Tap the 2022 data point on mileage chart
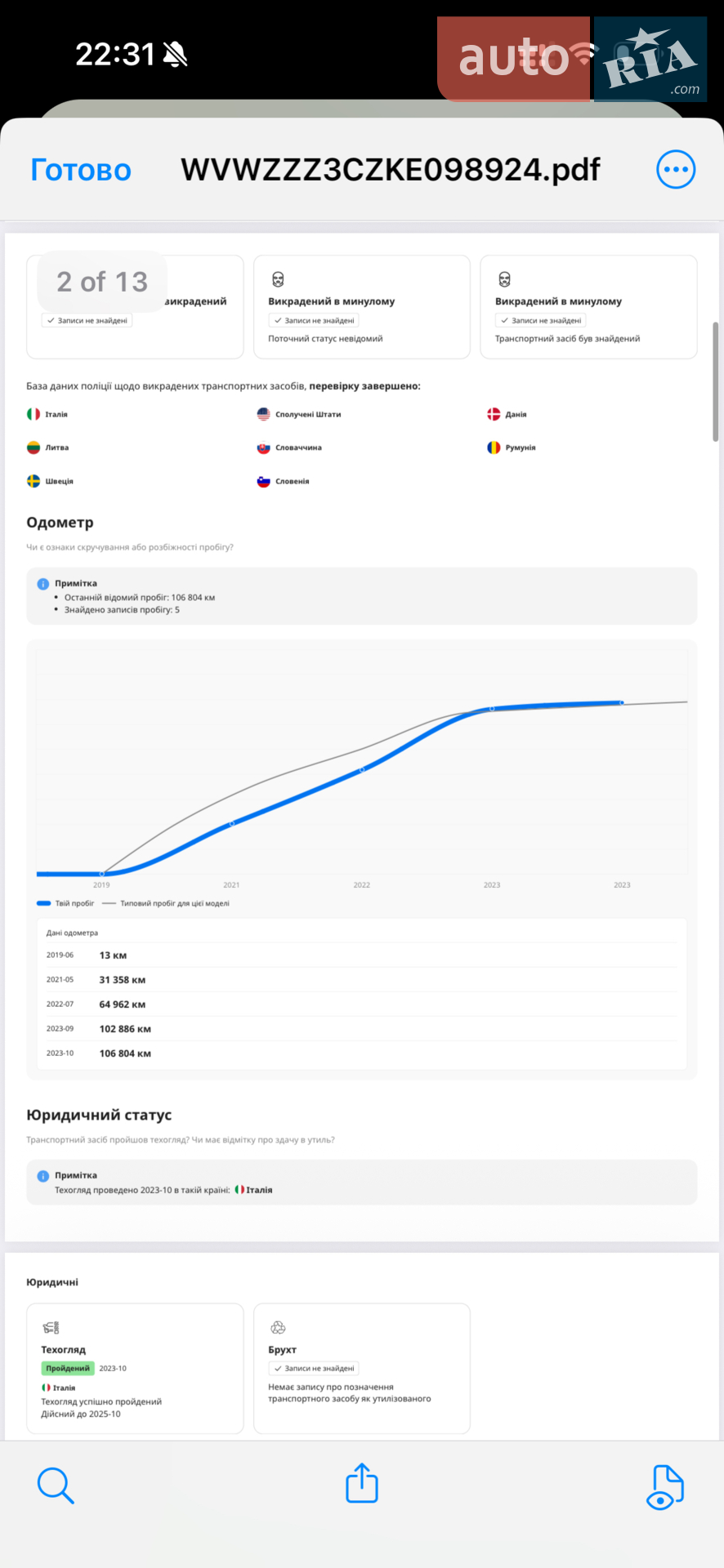This screenshot has height=1568, width=724. pos(362,769)
